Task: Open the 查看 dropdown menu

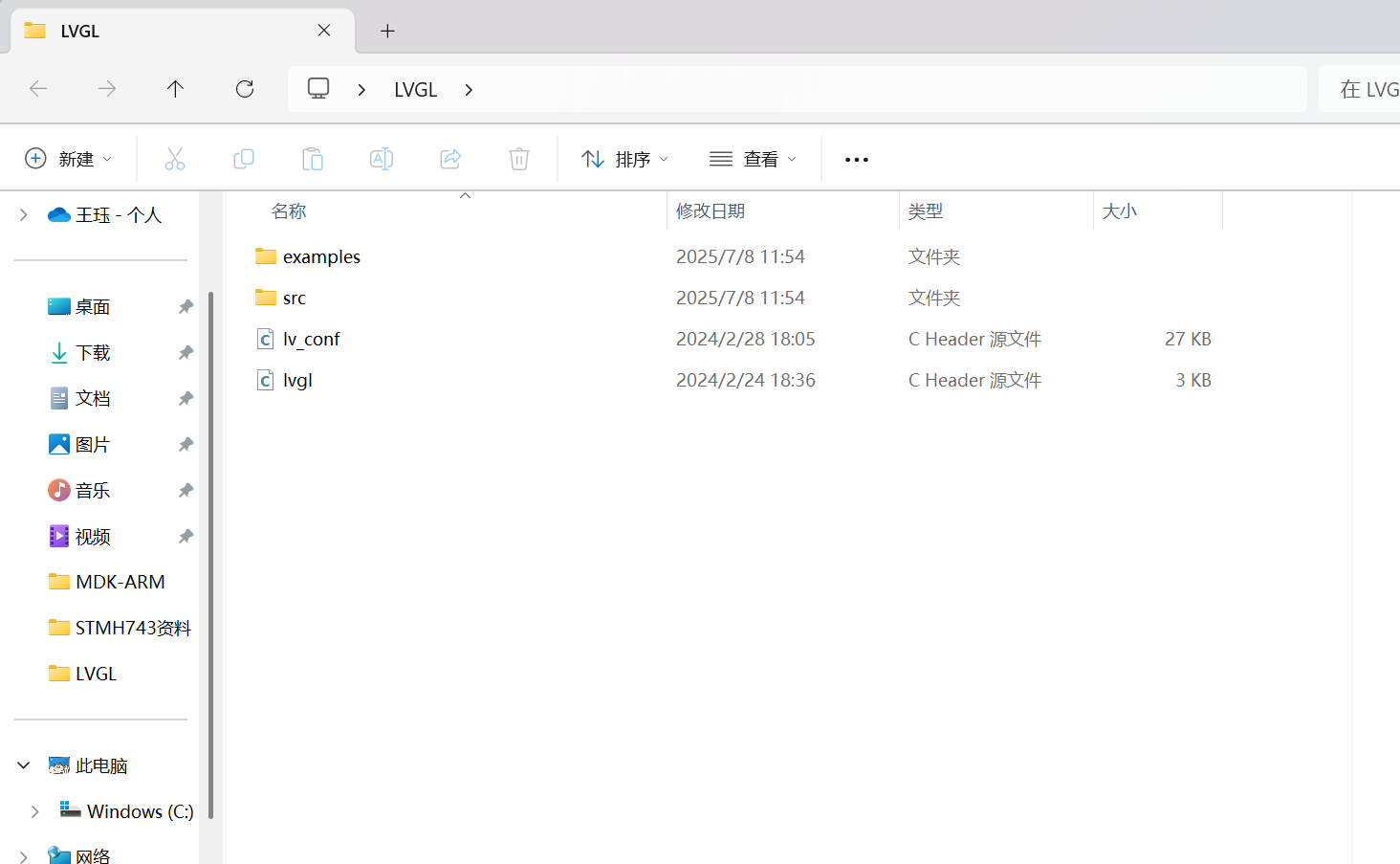Action: [x=753, y=159]
